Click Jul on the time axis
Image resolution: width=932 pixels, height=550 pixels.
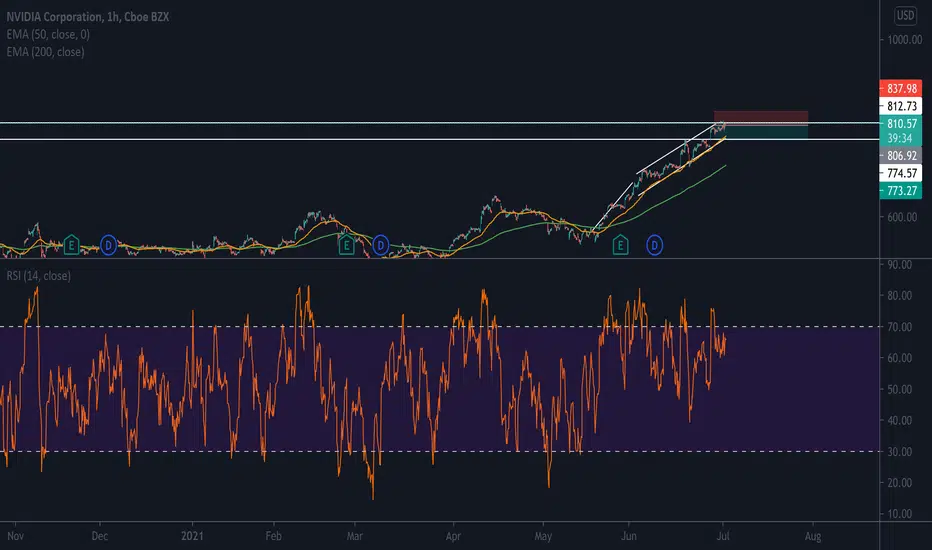click(x=723, y=536)
